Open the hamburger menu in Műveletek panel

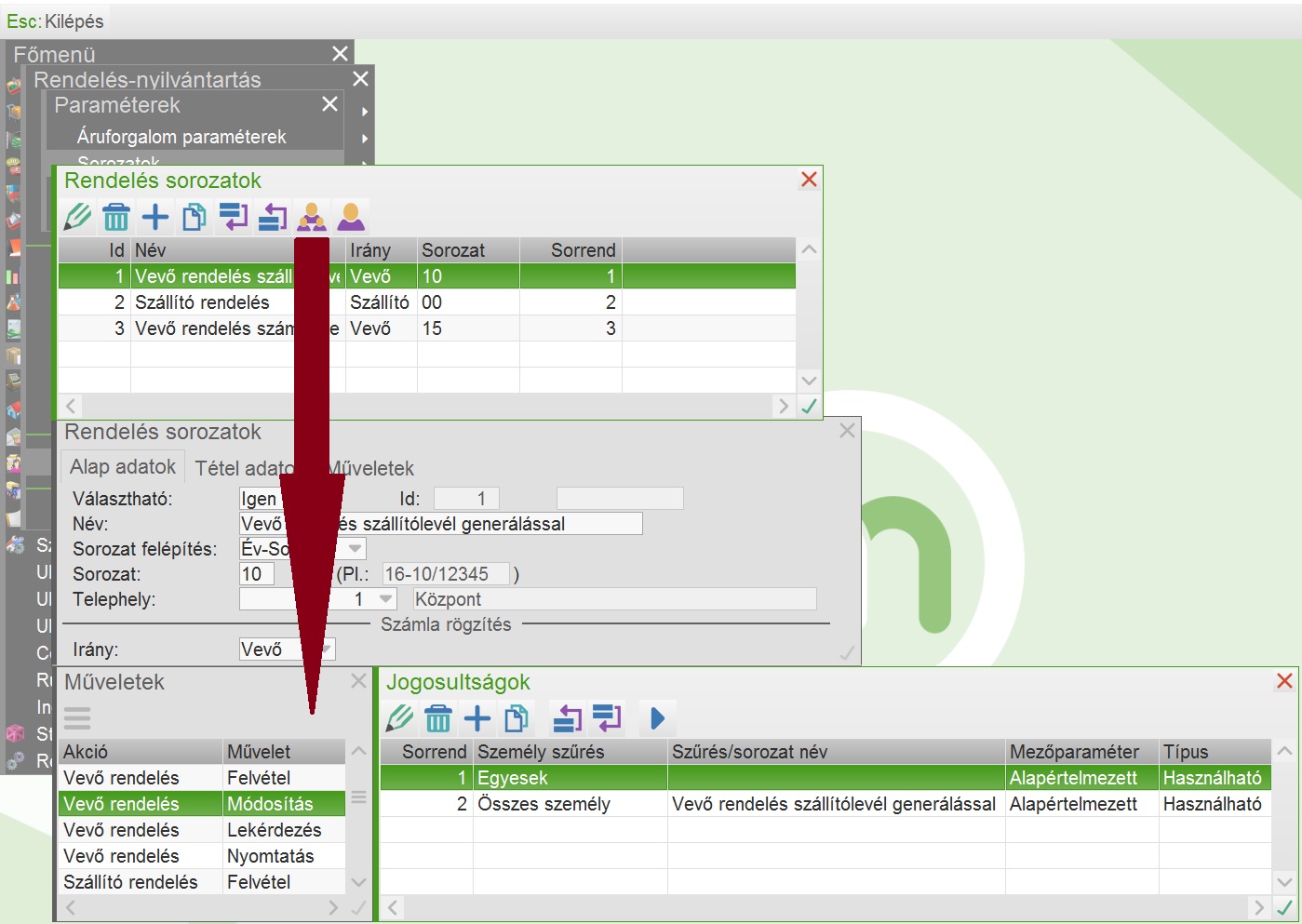(77, 718)
